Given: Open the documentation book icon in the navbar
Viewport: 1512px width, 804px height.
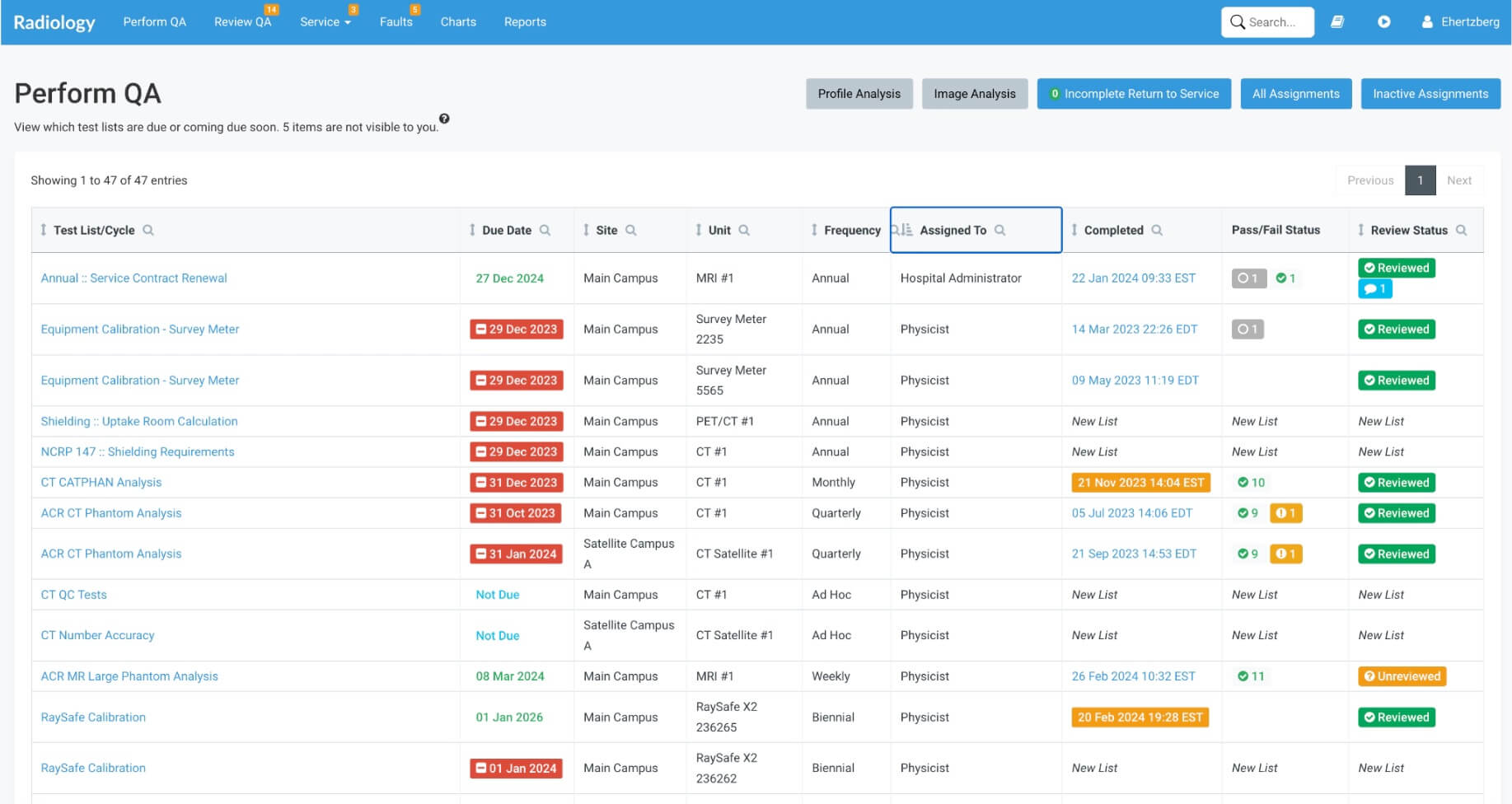Looking at the screenshot, I should click(x=1337, y=22).
